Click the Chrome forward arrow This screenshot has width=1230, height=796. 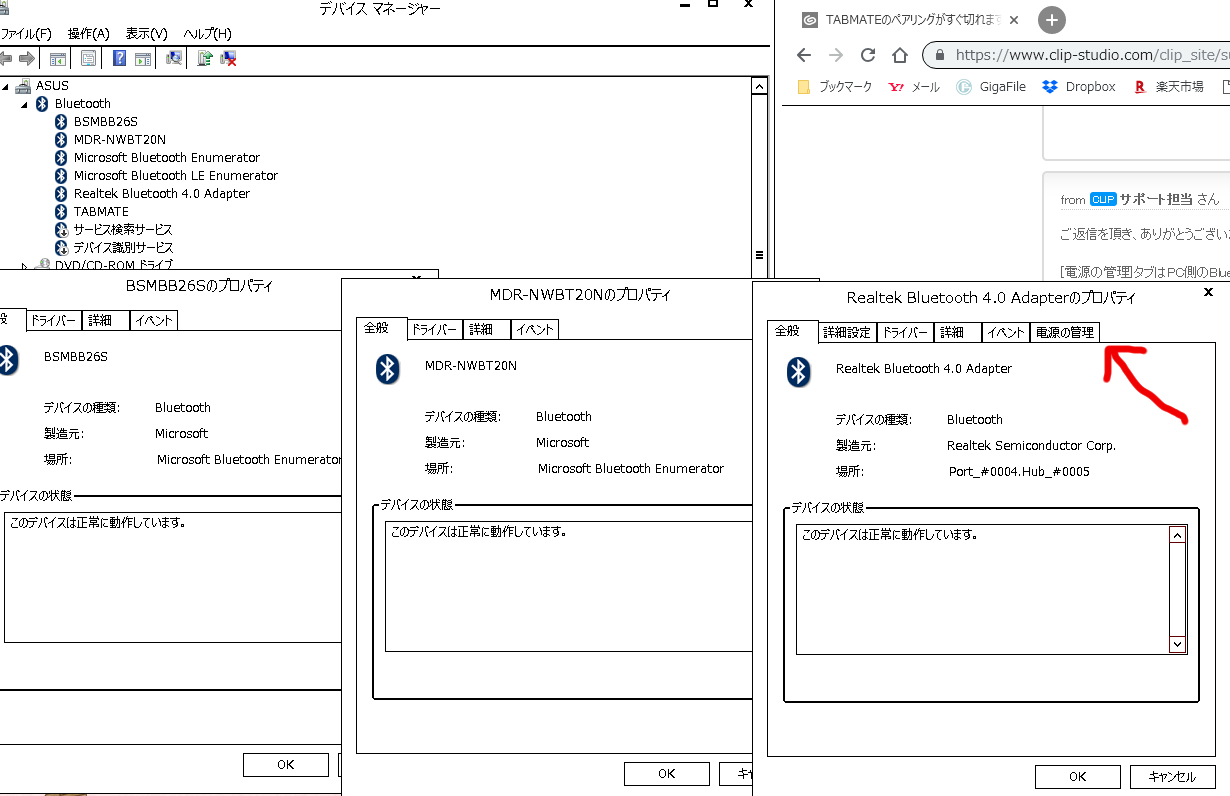pyautogui.click(x=836, y=55)
